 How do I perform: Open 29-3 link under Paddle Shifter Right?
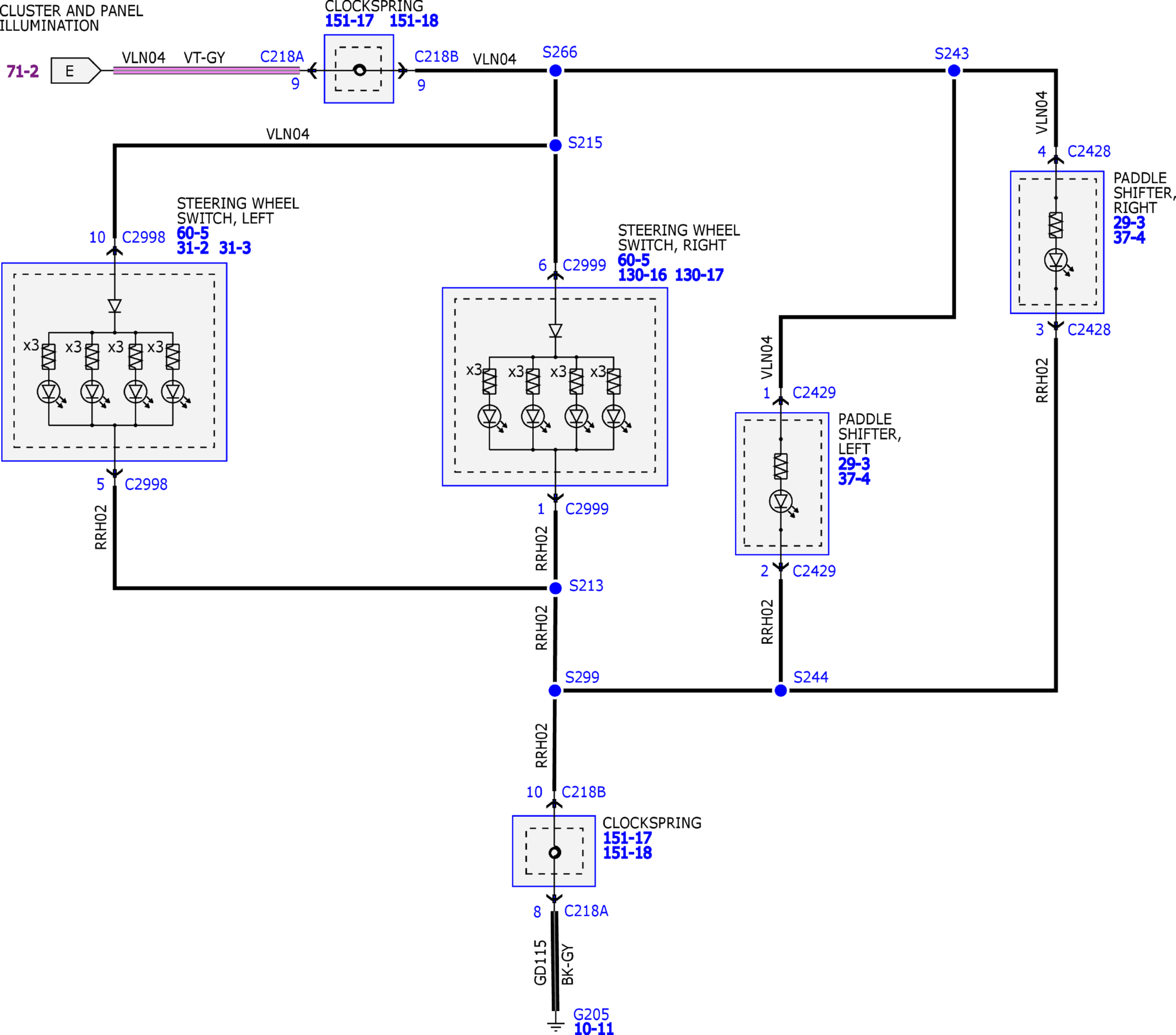pos(1129,223)
